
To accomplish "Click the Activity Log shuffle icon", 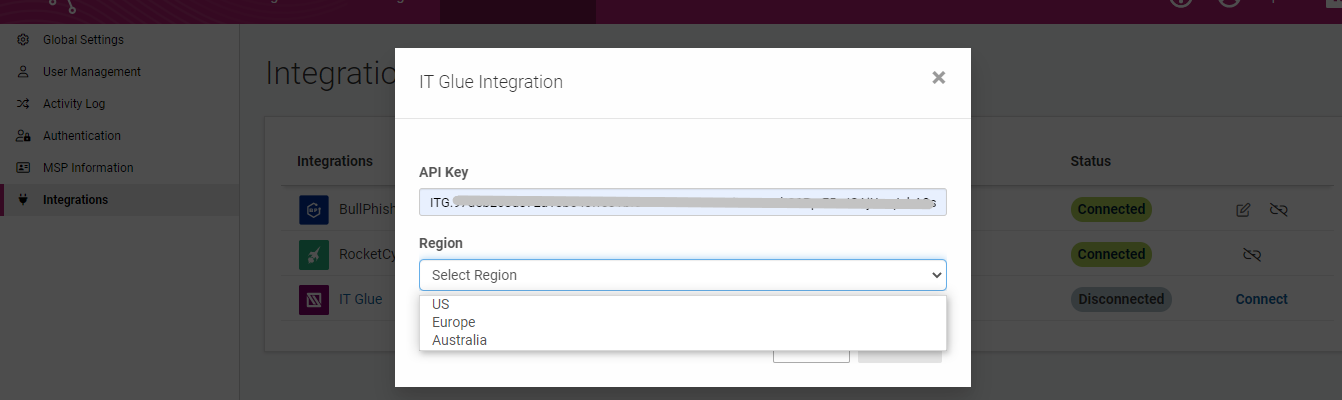I will 23,104.
